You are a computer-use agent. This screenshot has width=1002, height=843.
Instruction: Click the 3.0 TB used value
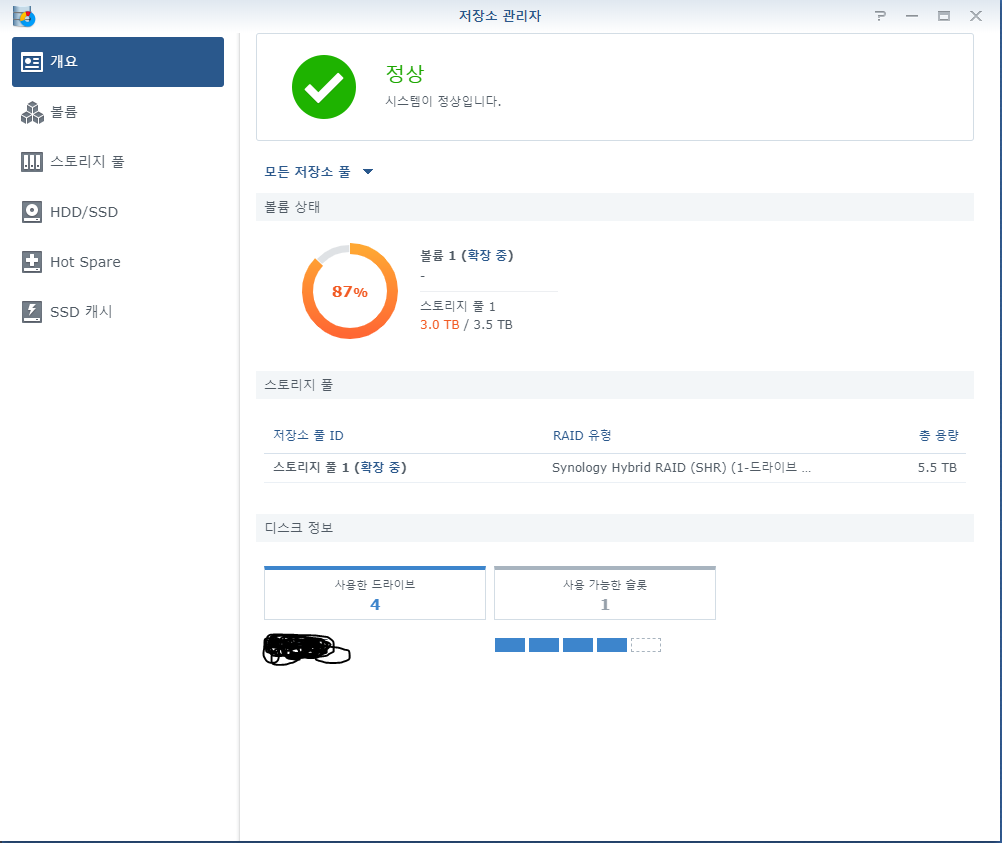pyautogui.click(x=440, y=325)
